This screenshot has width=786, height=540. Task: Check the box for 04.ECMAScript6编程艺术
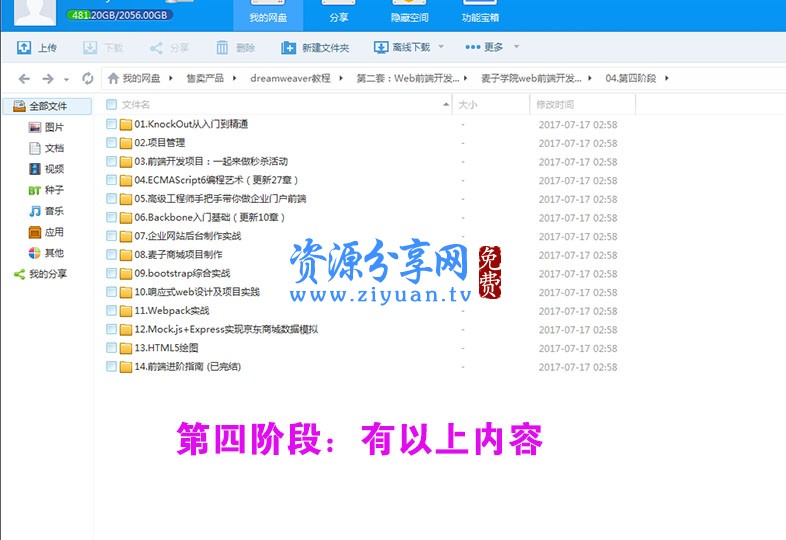[x=111, y=180]
